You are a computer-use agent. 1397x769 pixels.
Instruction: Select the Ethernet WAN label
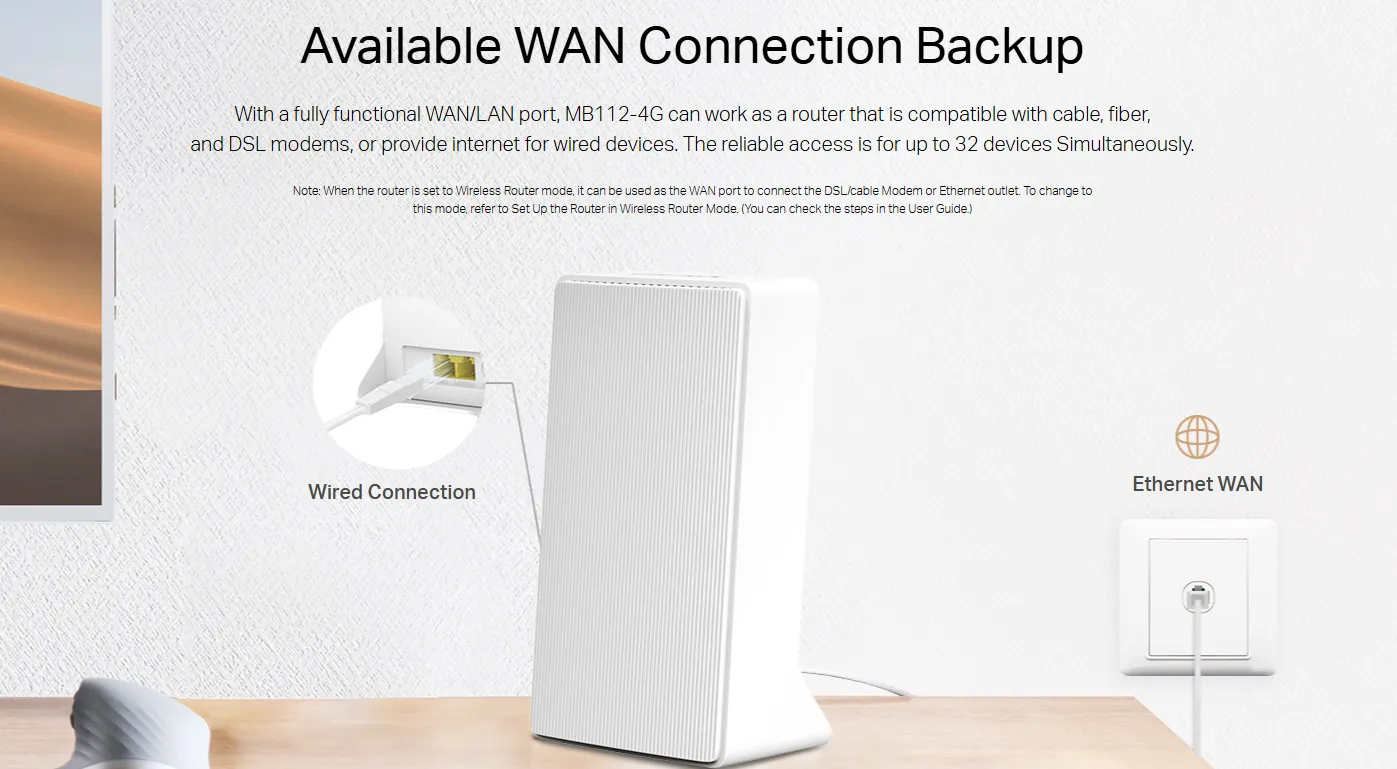1197,484
